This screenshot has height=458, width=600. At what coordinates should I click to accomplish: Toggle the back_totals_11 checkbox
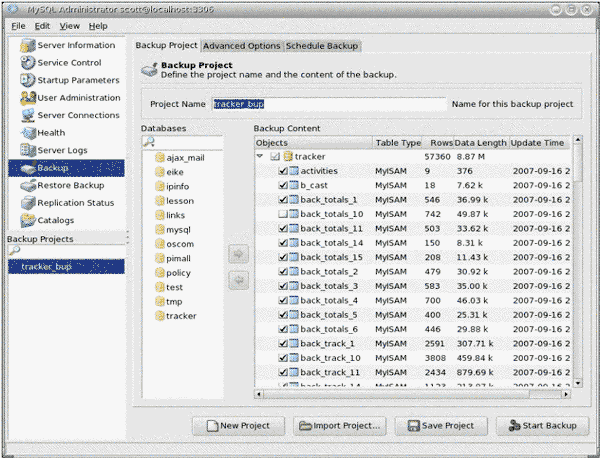283,229
